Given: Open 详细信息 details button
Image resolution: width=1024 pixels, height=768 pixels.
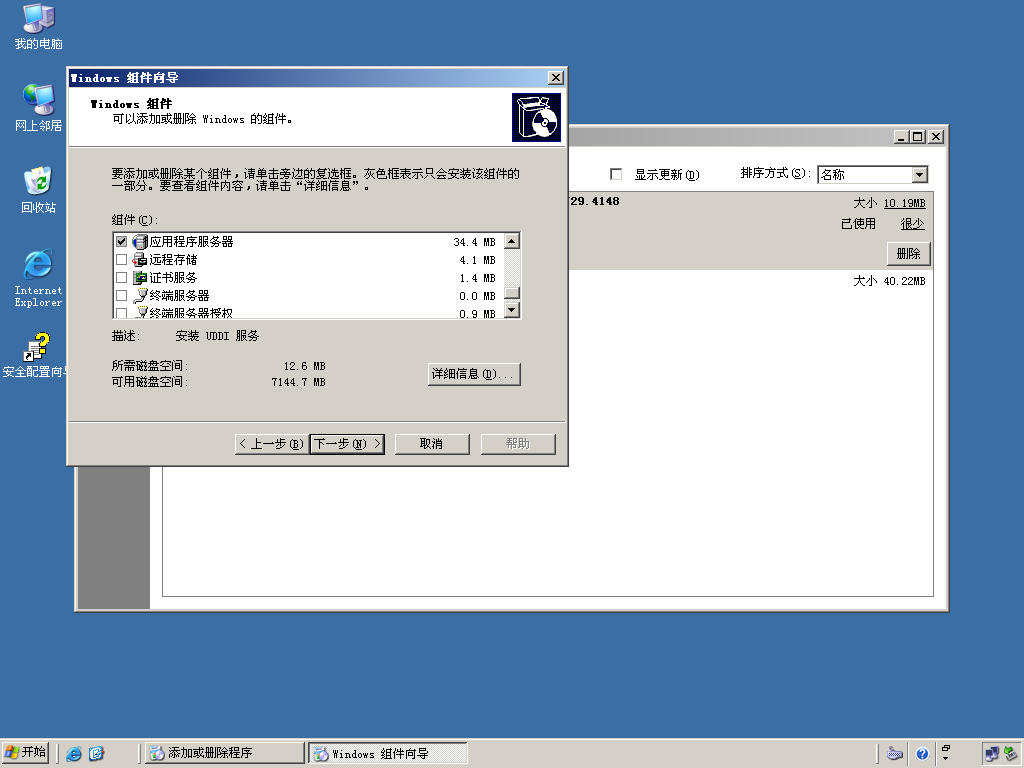Looking at the screenshot, I should coord(474,374).
